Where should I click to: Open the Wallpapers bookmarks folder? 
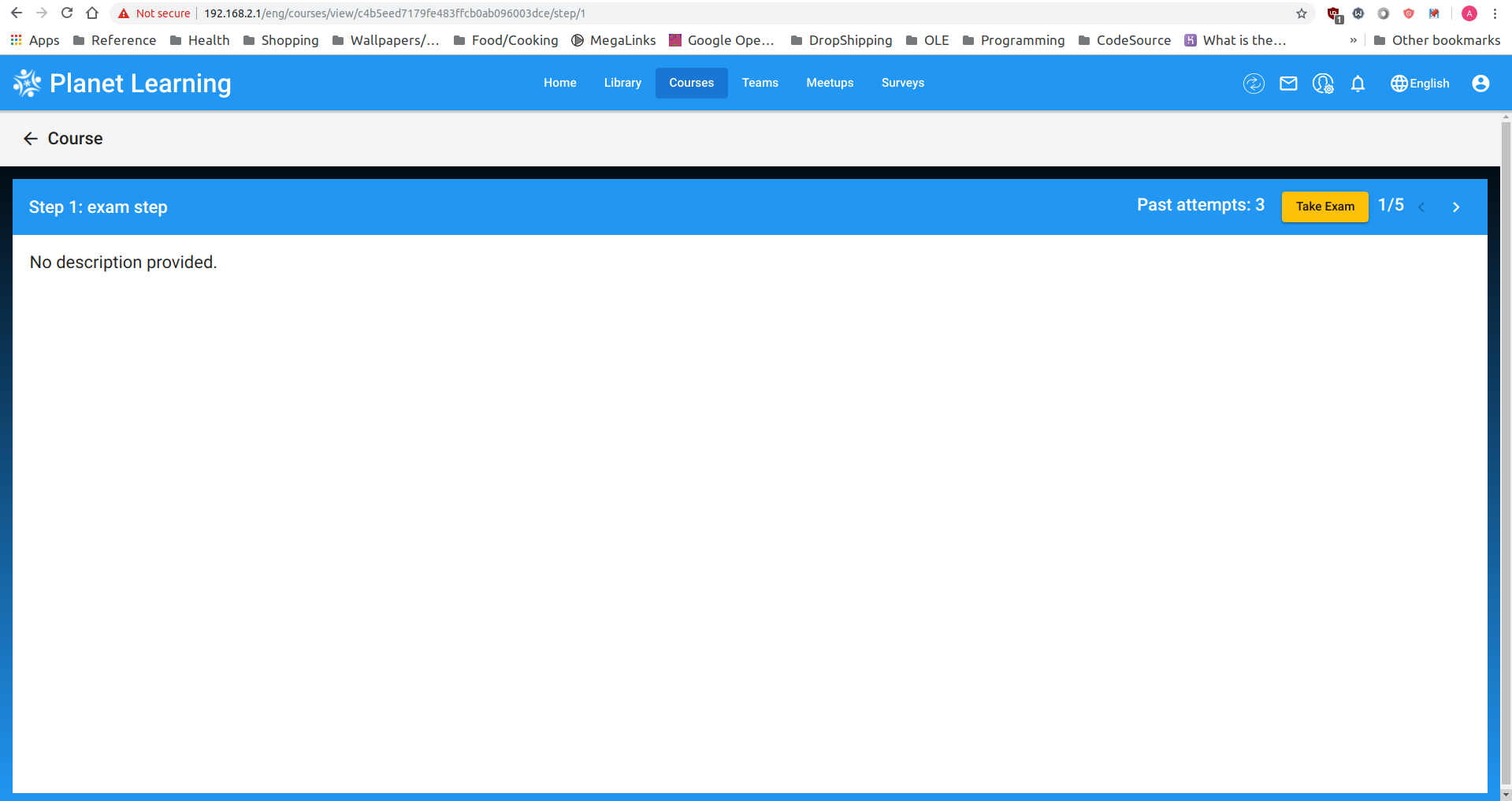click(386, 40)
